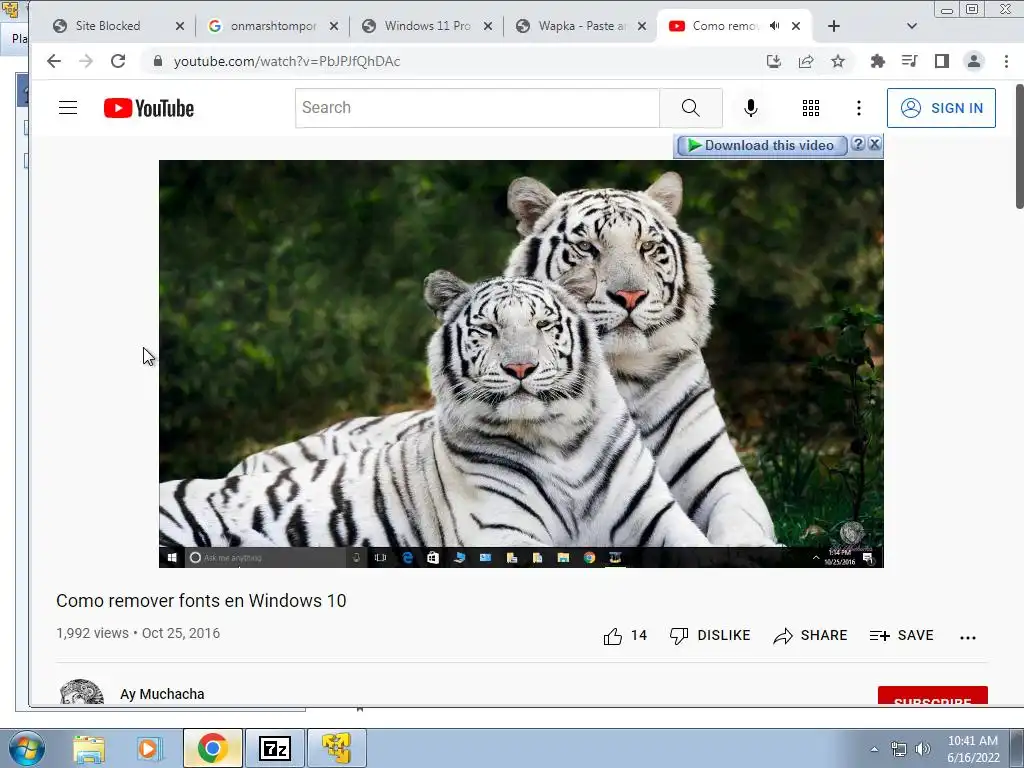Bookmark this page with the star icon
Viewport: 1024px width, 768px height.
click(x=838, y=61)
